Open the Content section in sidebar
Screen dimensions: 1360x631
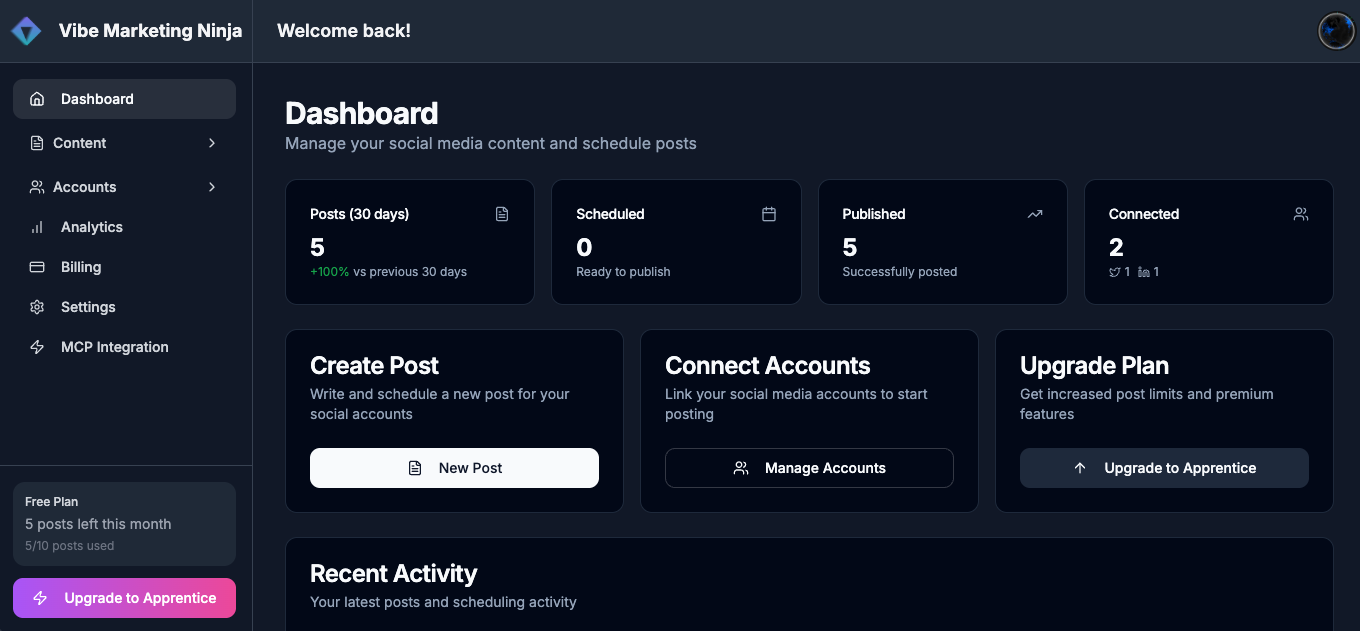click(80, 143)
